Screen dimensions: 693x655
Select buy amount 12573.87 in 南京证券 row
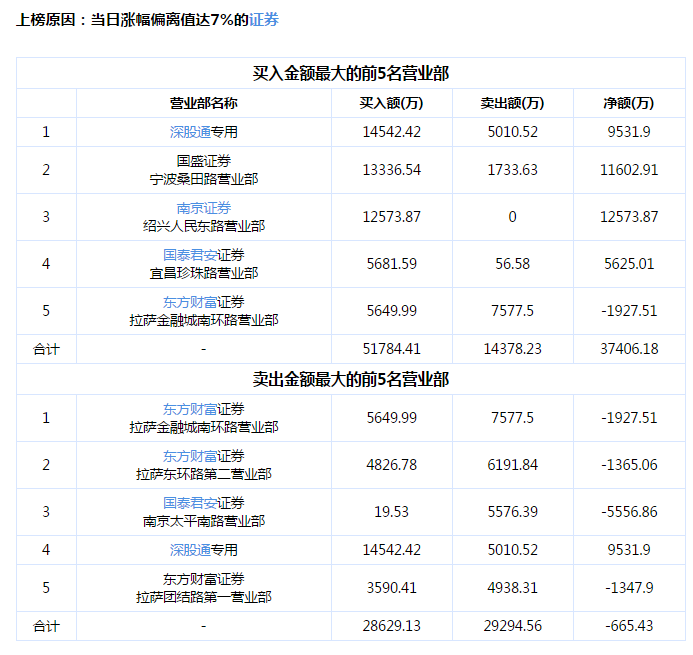392,217
